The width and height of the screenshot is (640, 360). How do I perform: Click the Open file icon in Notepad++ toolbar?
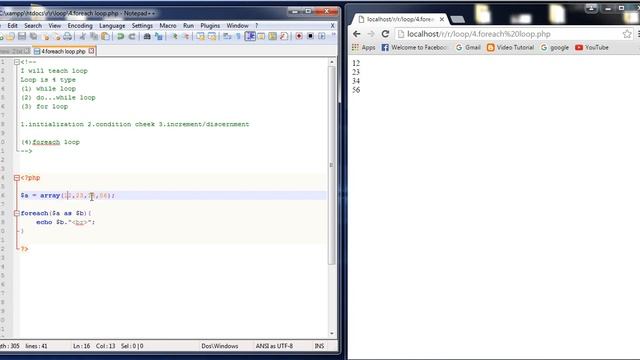[10, 36]
